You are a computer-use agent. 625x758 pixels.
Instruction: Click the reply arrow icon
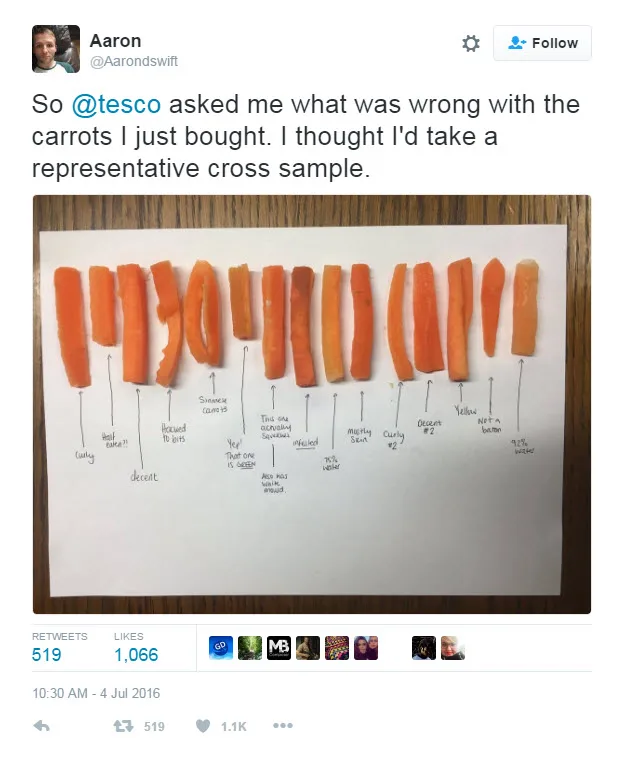[x=42, y=726]
